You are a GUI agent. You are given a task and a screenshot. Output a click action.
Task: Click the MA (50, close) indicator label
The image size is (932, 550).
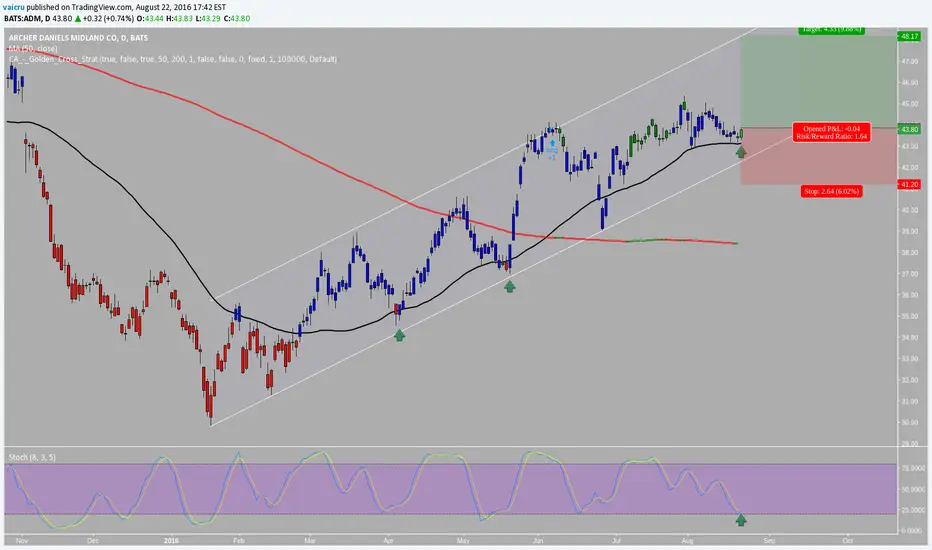pyautogui.click(x=33, y=48)
